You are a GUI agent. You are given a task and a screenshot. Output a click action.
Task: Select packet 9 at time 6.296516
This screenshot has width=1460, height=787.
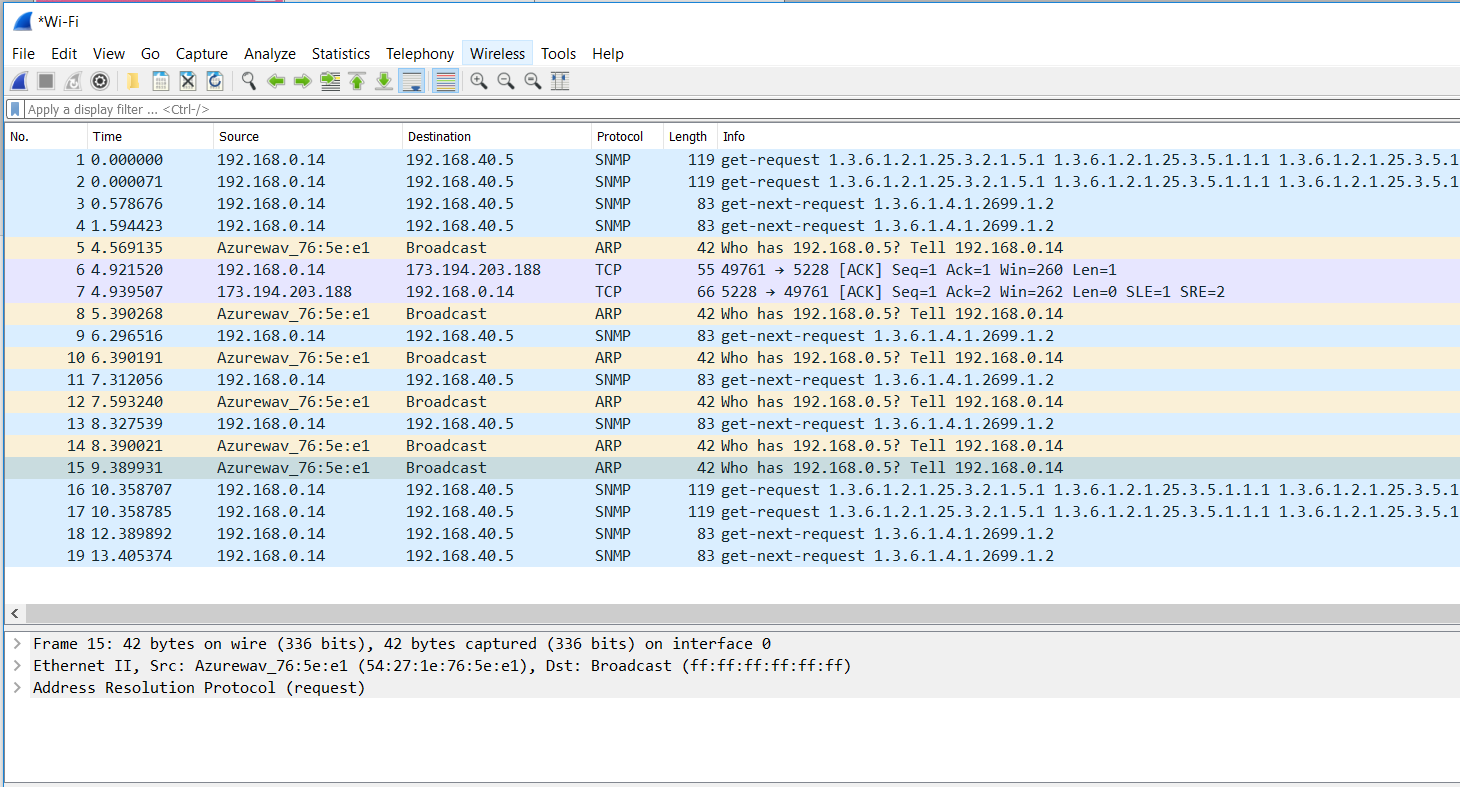[x=732, y=336]
